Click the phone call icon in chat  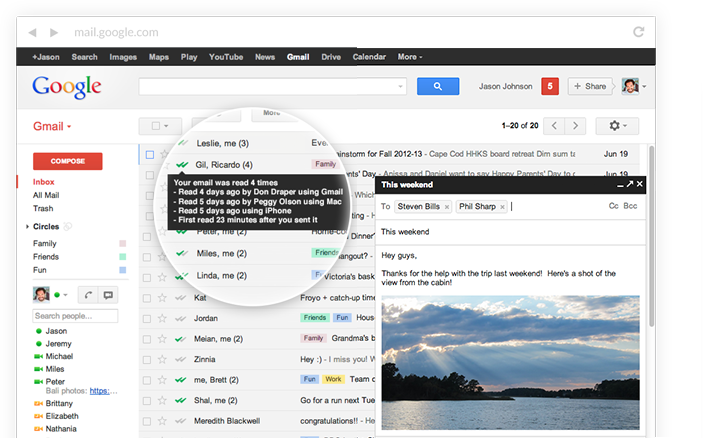pyautogui.click(x=88, y=294)
